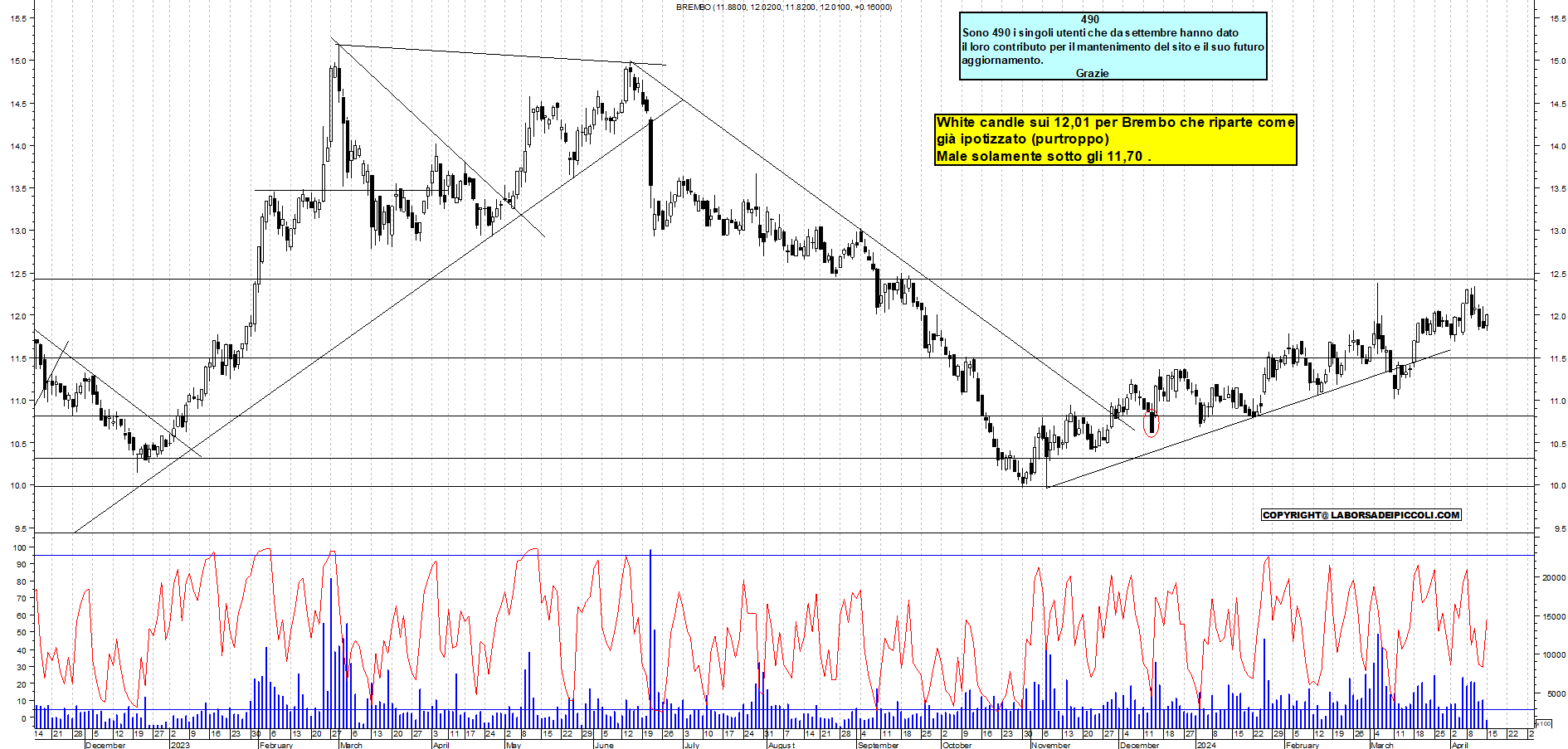Screen dimensions: 1568x749
Task: Click the 15.5 price label on the right axis
Action: pos(1559,18)
